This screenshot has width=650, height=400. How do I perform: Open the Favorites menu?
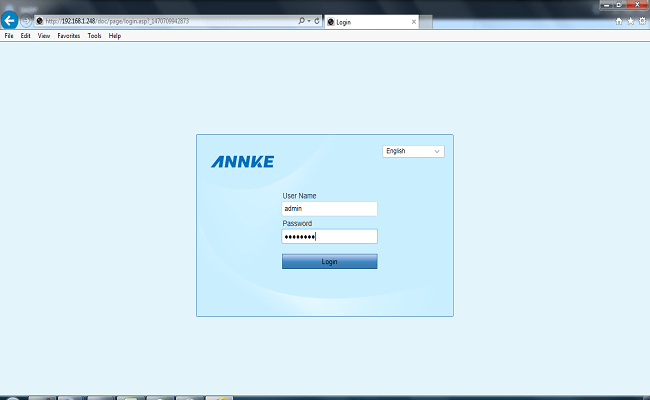coord(69,35)
